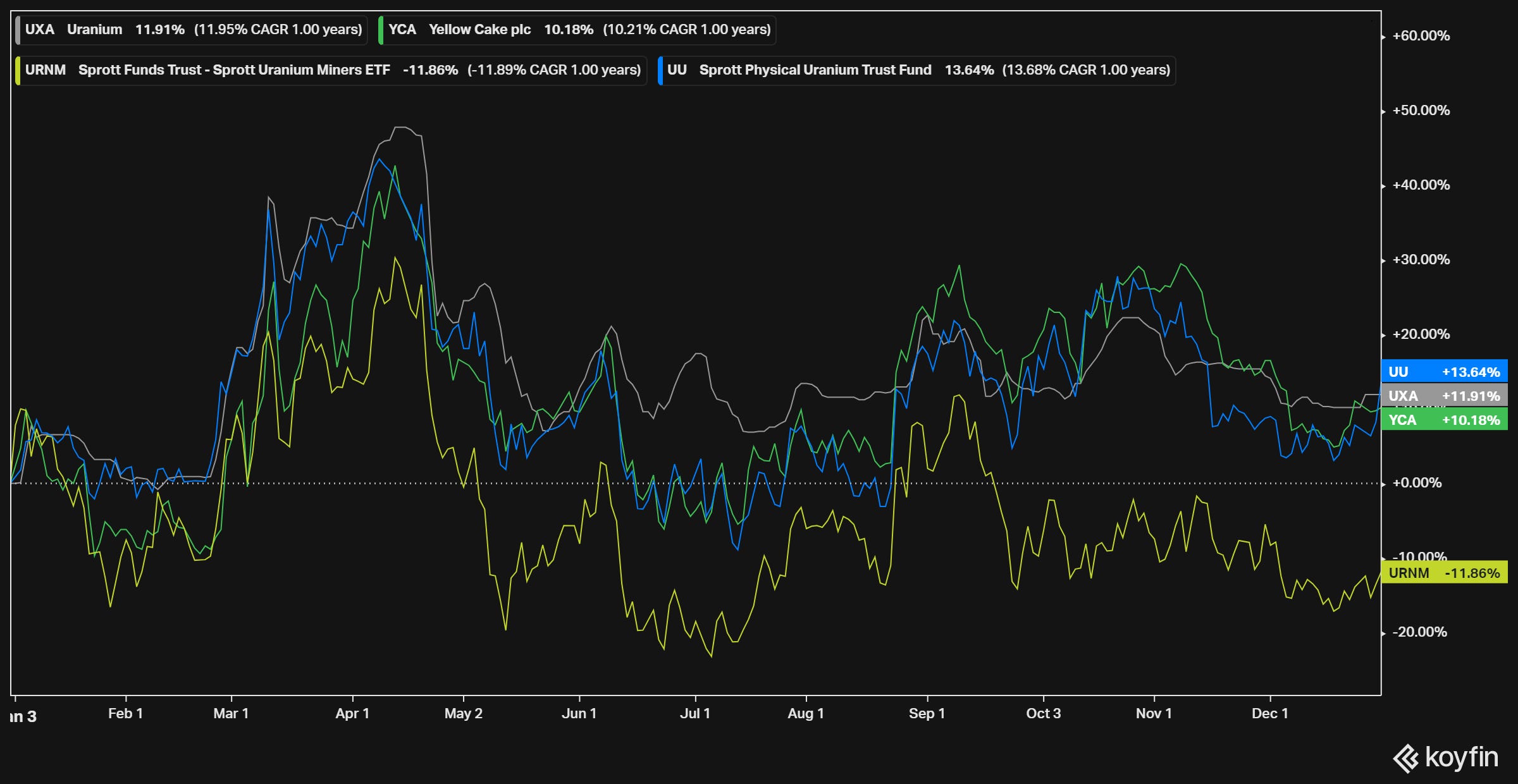Click the +0.00% baseline axis label
1518x784 pixels.
pyautogui.click(x=1417, y=483)
